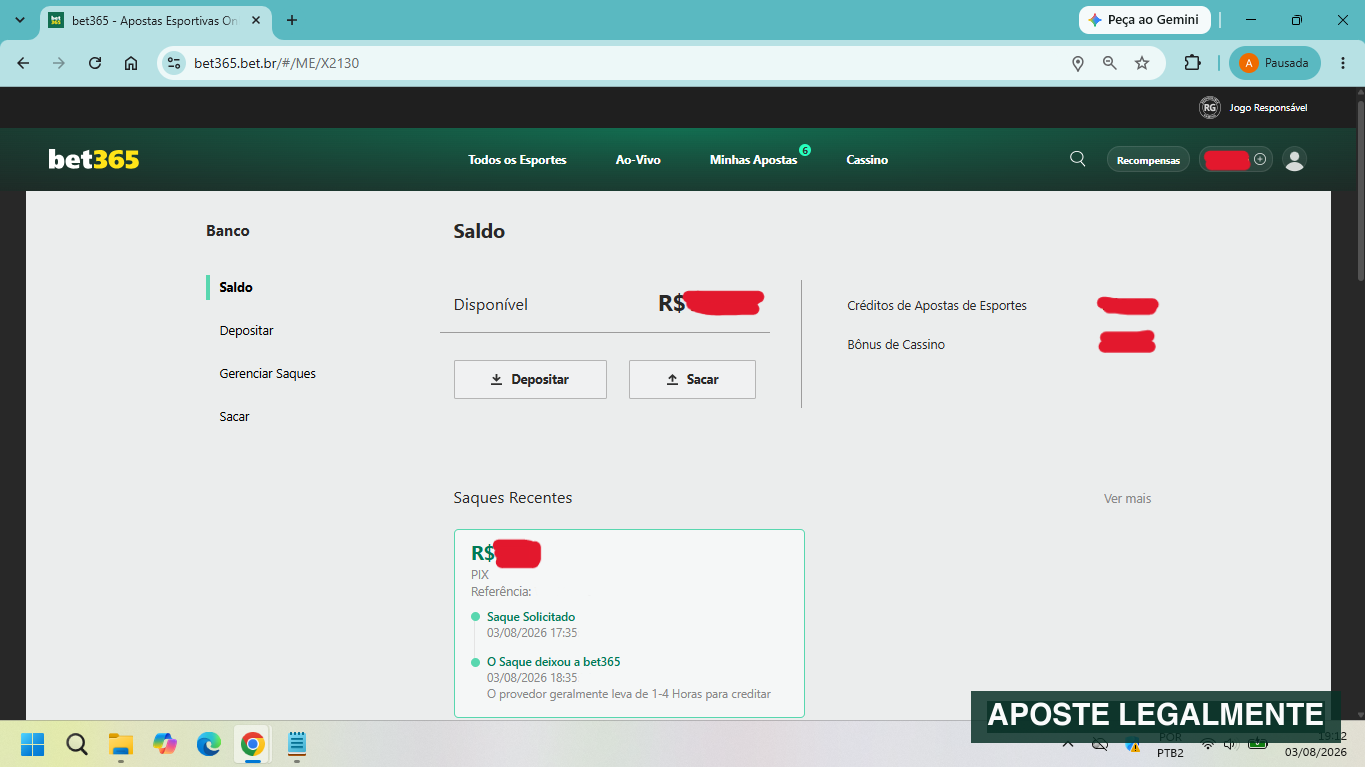Click the Windows Start button

33,744
